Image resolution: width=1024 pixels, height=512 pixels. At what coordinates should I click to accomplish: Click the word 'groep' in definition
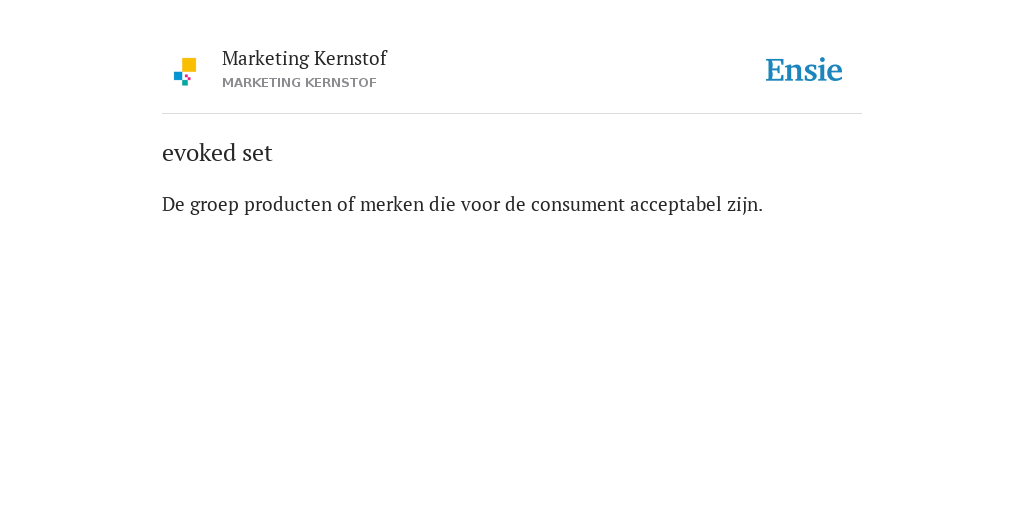[x=214, y=206]
